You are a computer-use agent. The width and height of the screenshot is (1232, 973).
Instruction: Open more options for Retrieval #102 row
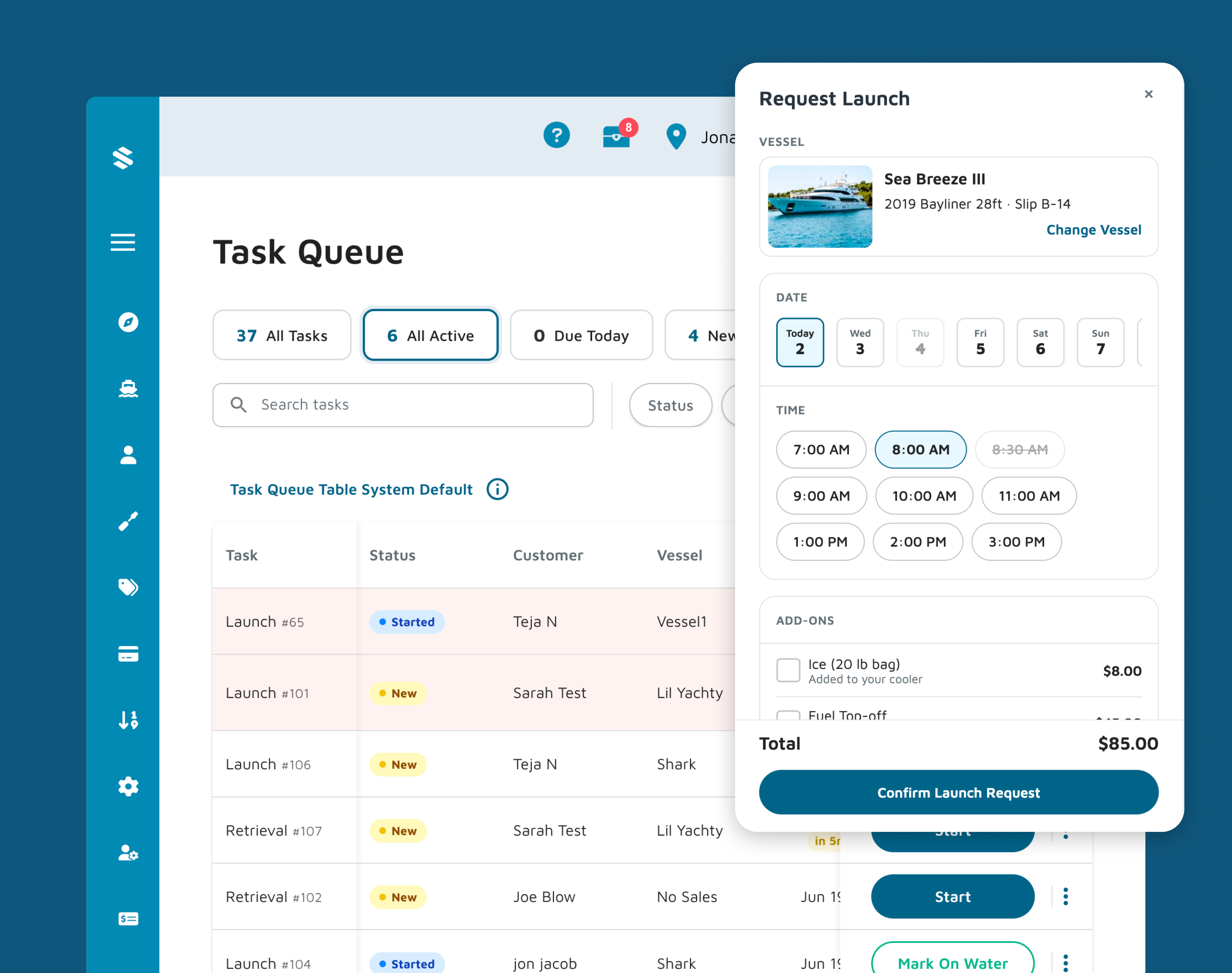(1066, 897)
